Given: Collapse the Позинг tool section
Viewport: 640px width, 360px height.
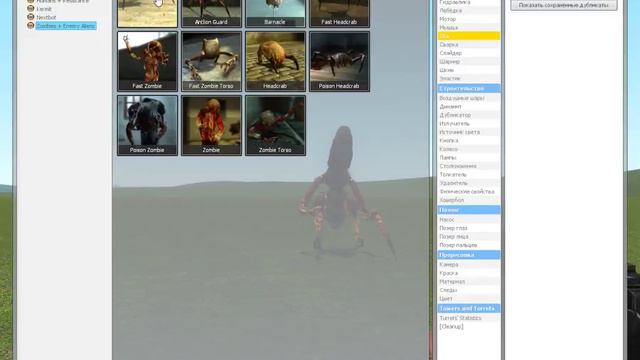Looking at the screenshot, I should click(x=469, y=210).
